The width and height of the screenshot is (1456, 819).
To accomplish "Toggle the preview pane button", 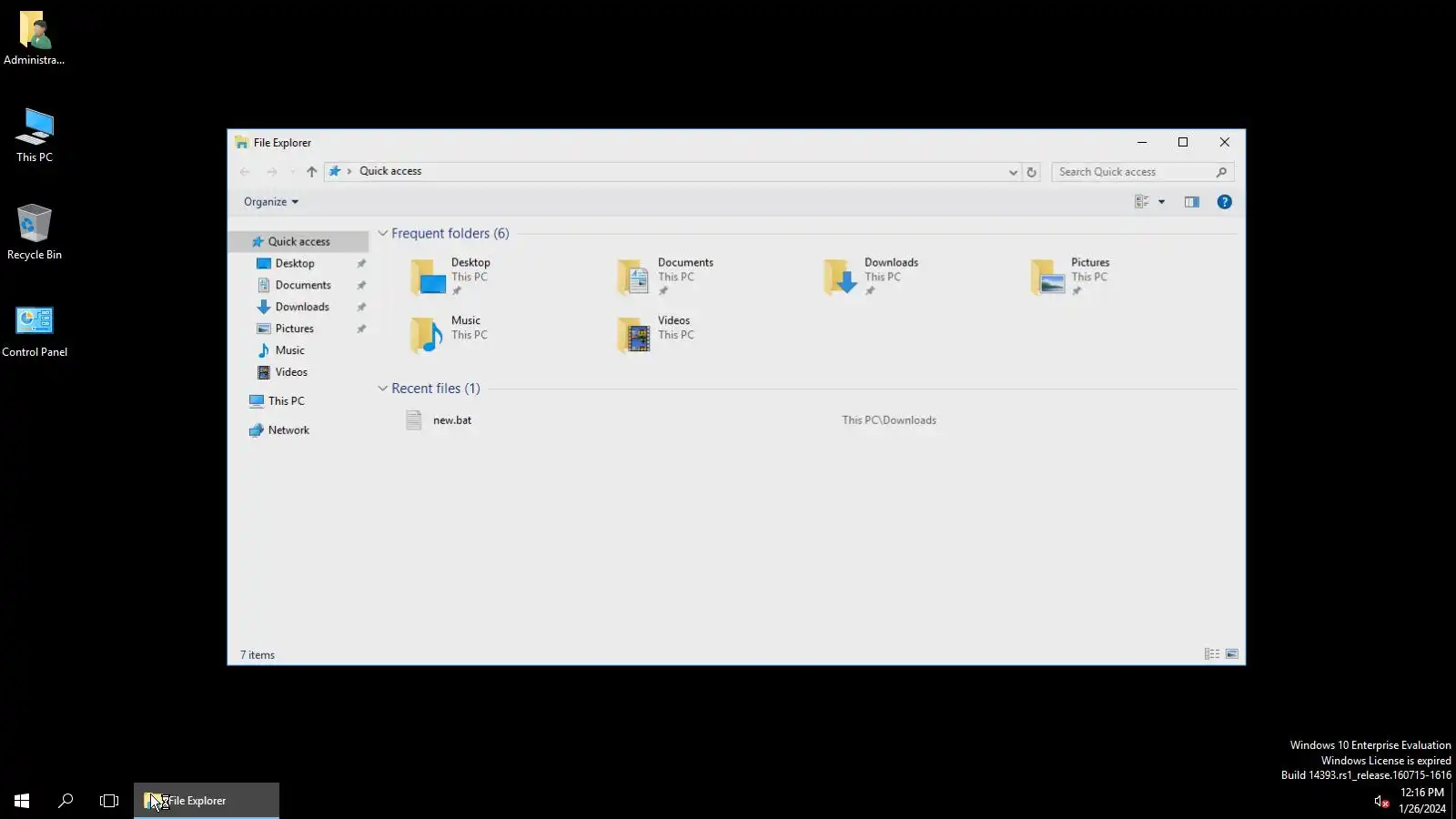I will tap(1191, 202).
